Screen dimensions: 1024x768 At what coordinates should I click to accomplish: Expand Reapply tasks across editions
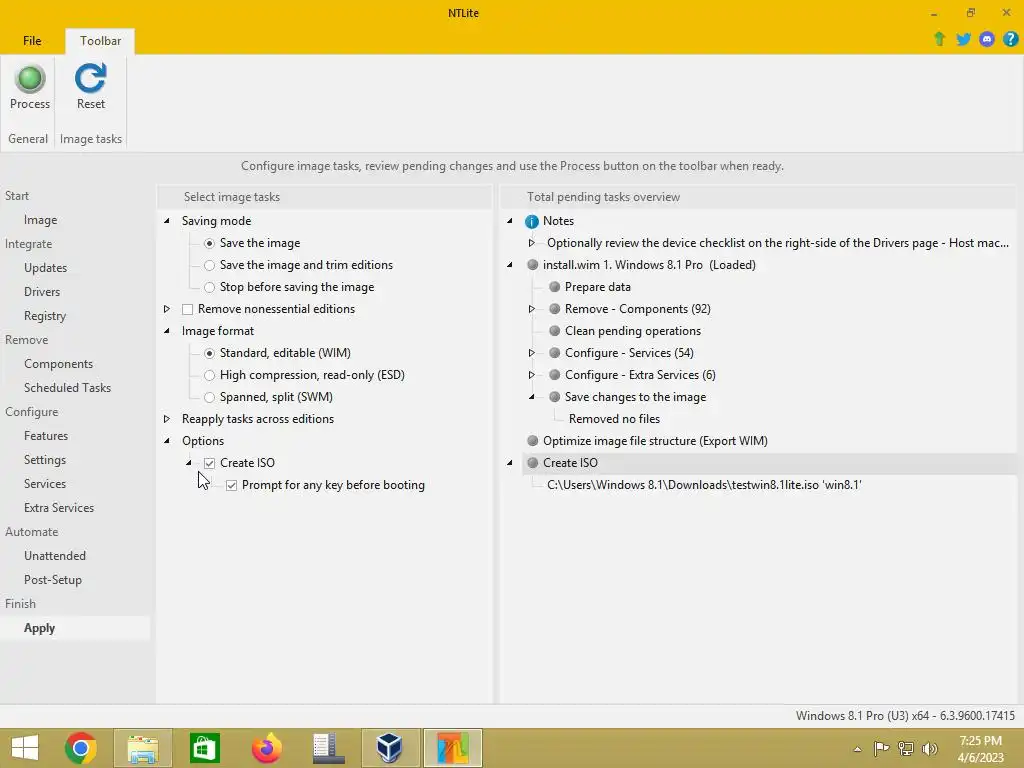(167, 419)
